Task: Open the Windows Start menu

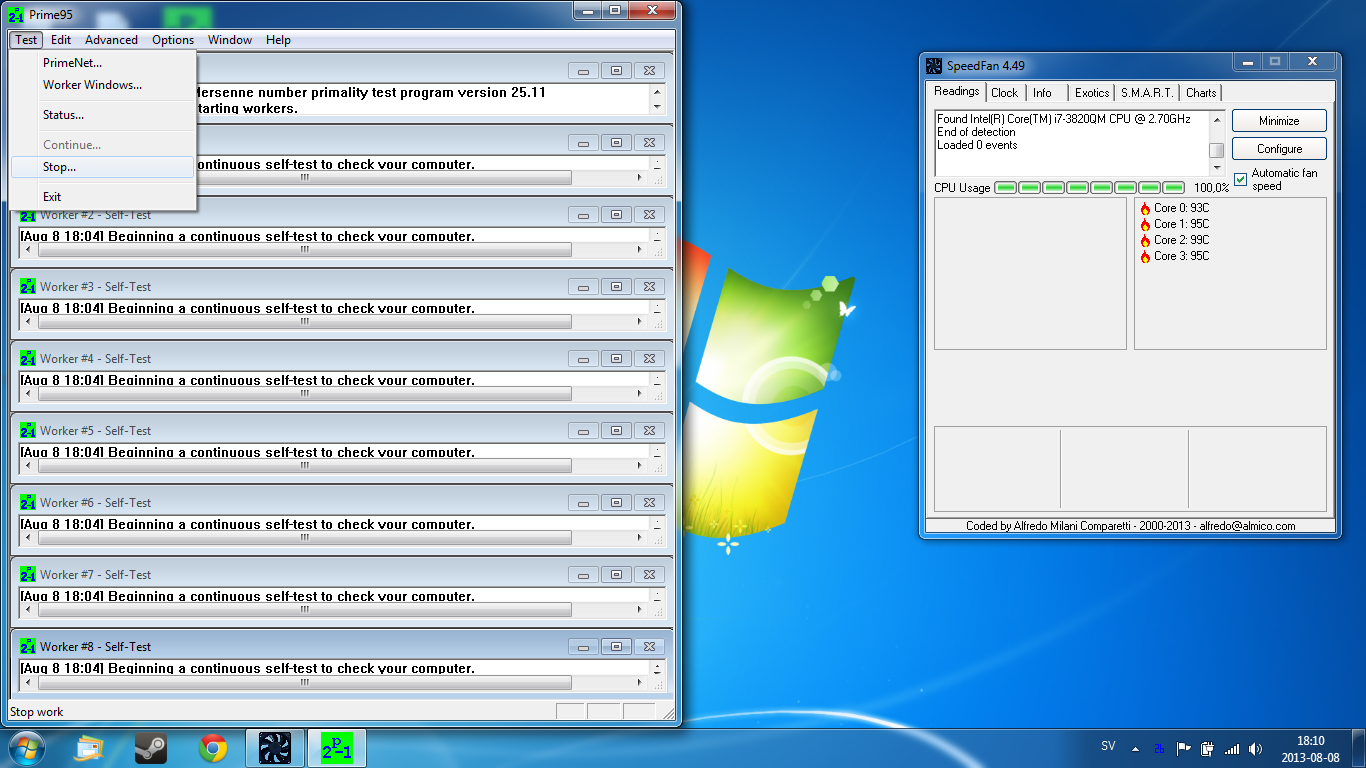Action: tap(27, 748)
